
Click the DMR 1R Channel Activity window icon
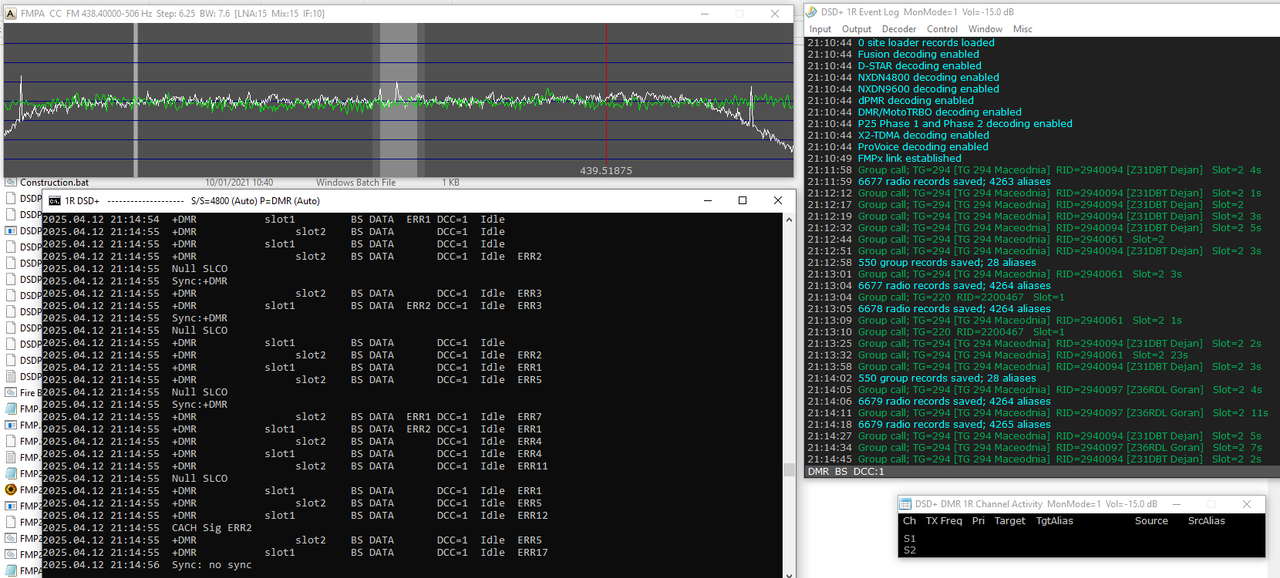click(906, 504)
